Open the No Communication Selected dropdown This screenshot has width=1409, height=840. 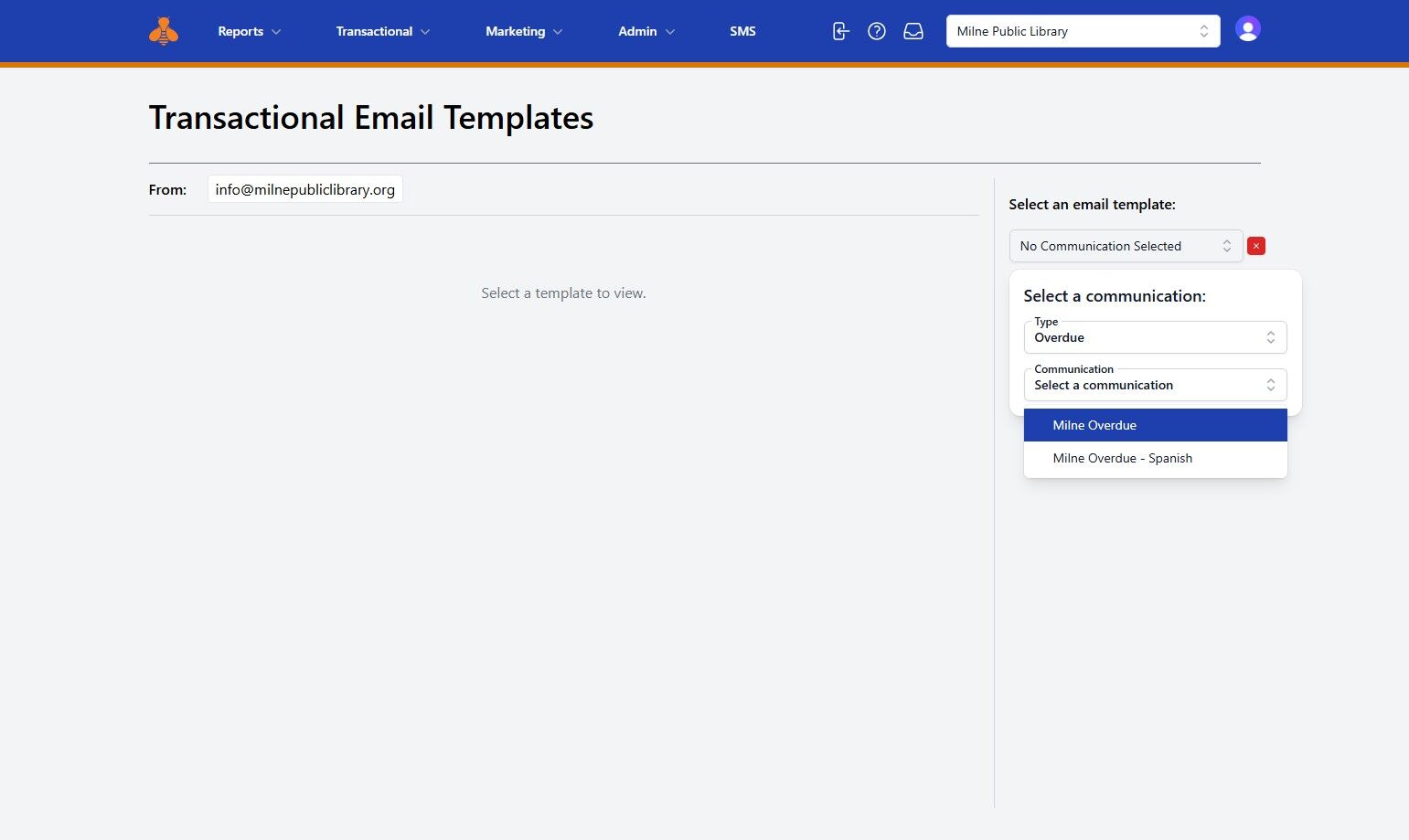point(1126,246)
